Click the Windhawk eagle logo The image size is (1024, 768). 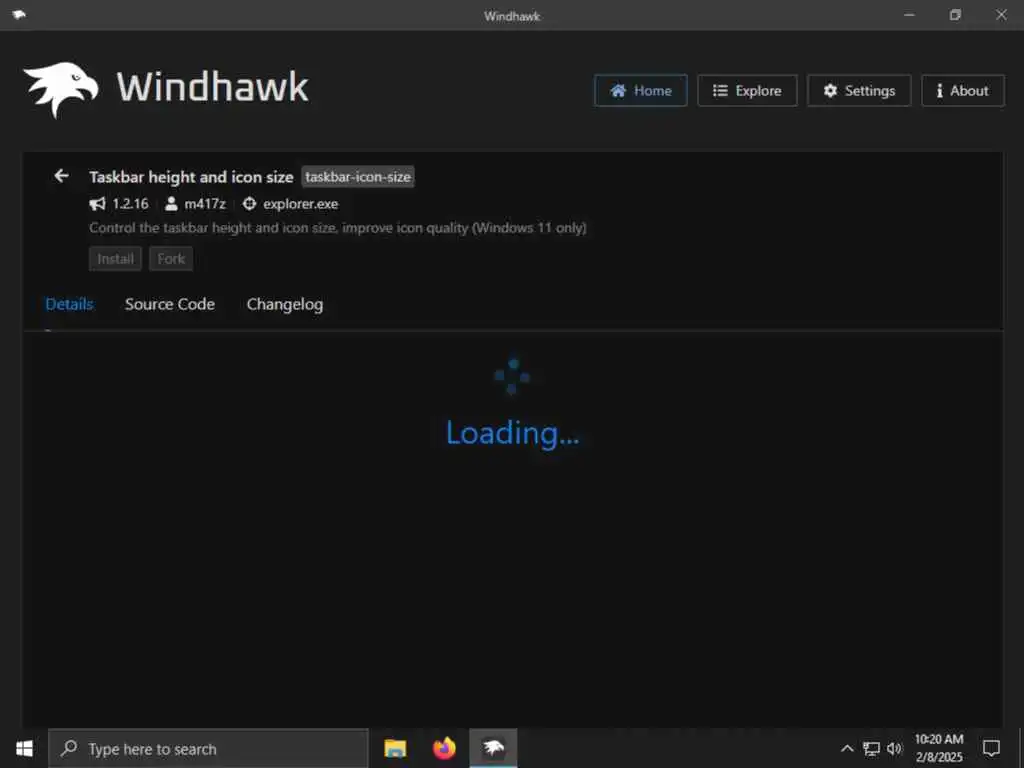(61, 89)
